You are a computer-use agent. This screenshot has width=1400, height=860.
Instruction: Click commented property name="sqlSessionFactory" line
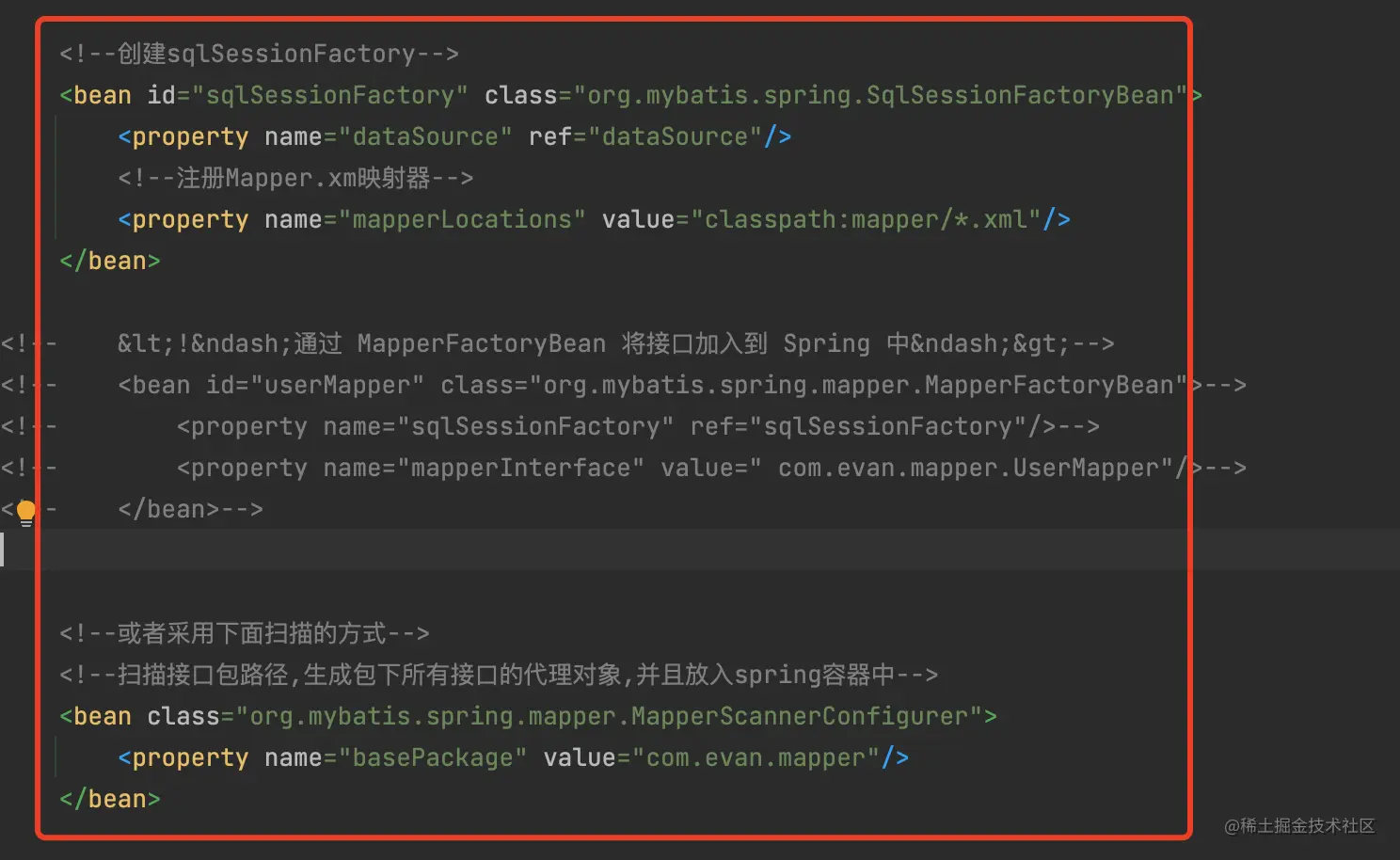(x=638, y=426)
